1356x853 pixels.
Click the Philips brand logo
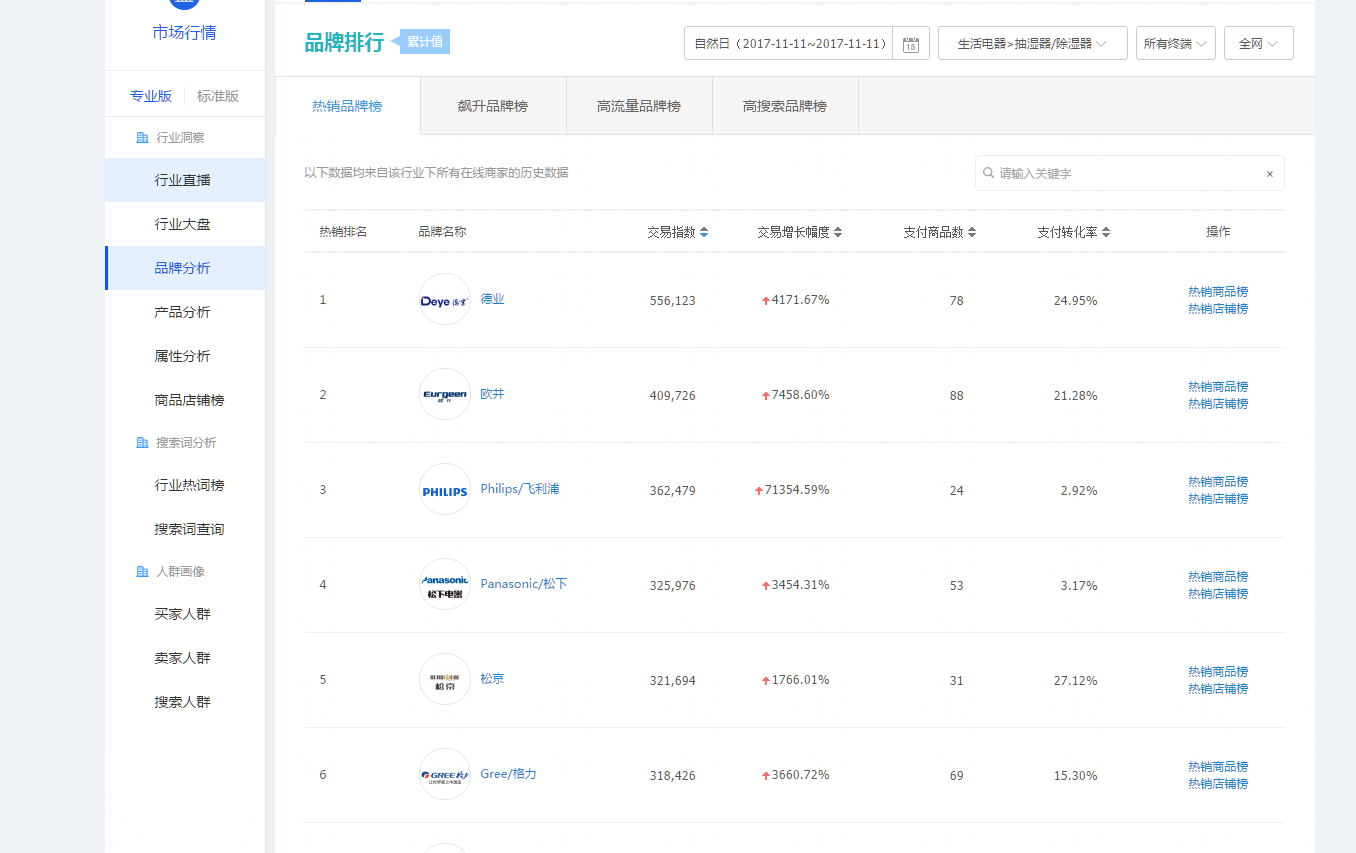444,489
